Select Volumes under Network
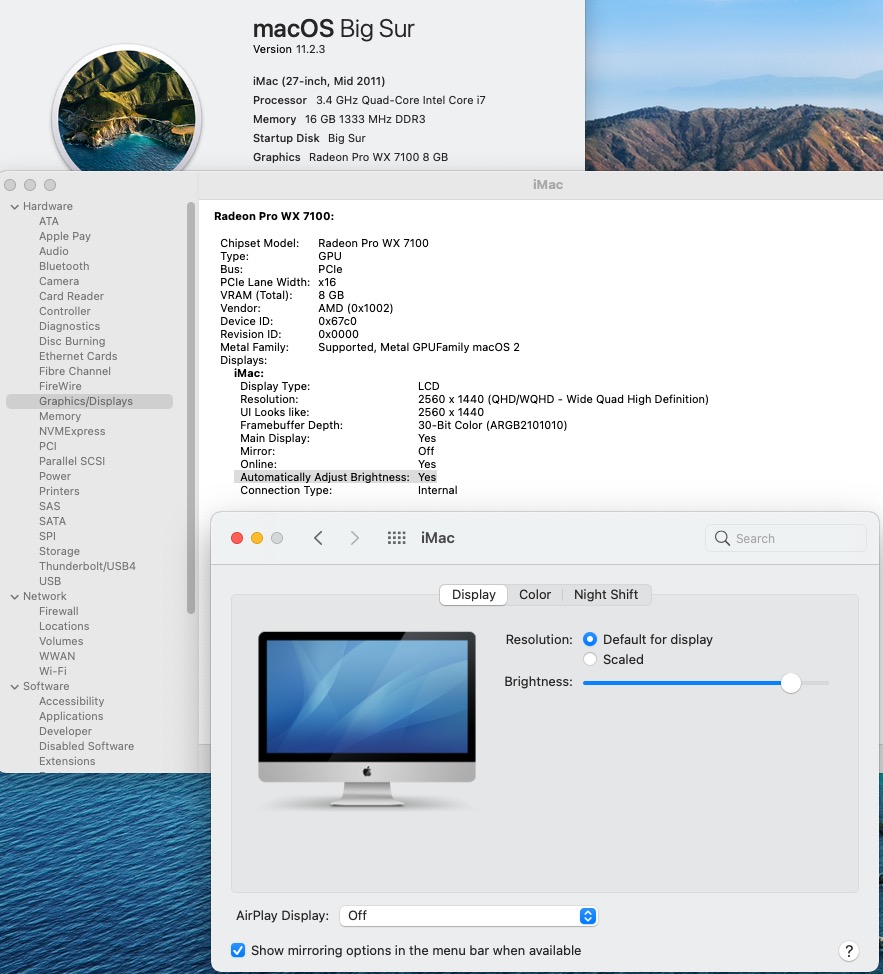883x974 pixels. click(x=61, y=641)
